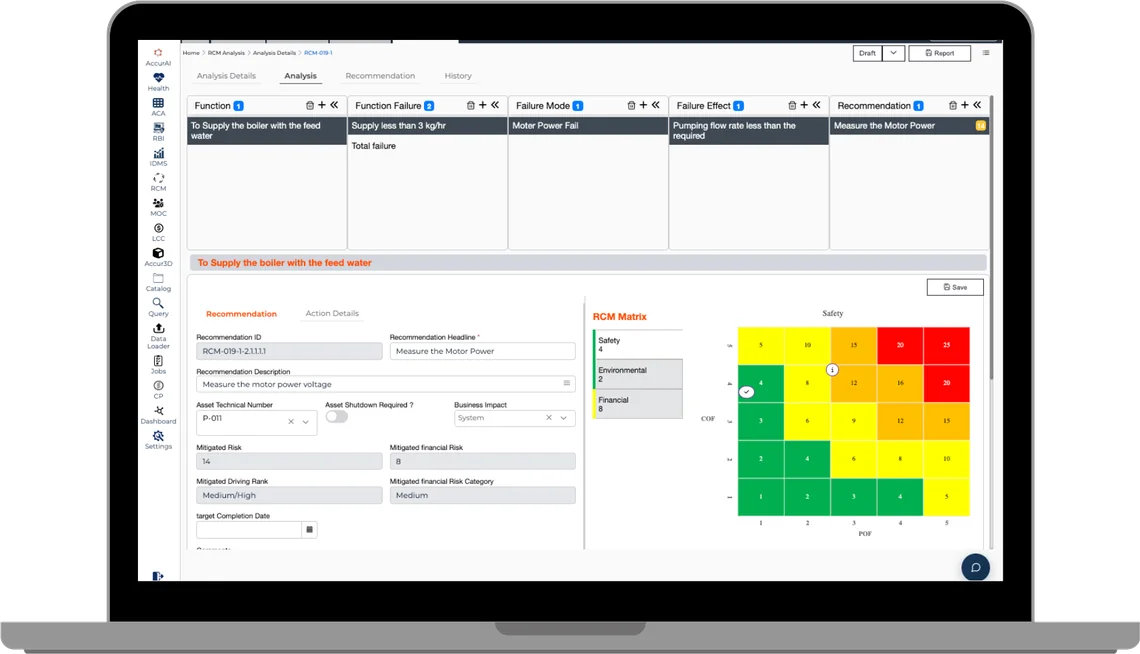
Task: Click the Recommendation Headline input field
Action: click(482, 351)
